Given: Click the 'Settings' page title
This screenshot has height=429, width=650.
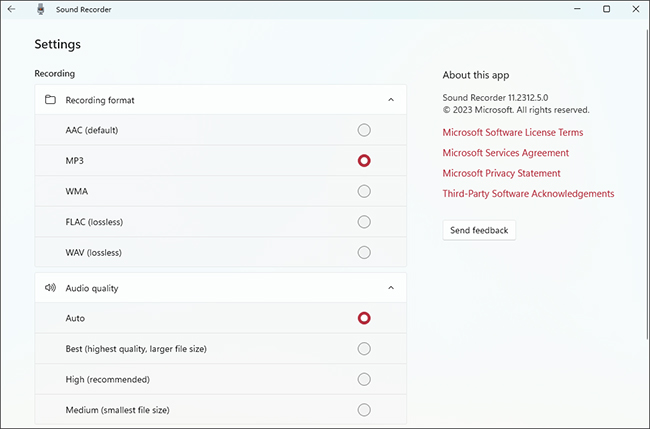Looking at the screenshot, I should 58,44.
